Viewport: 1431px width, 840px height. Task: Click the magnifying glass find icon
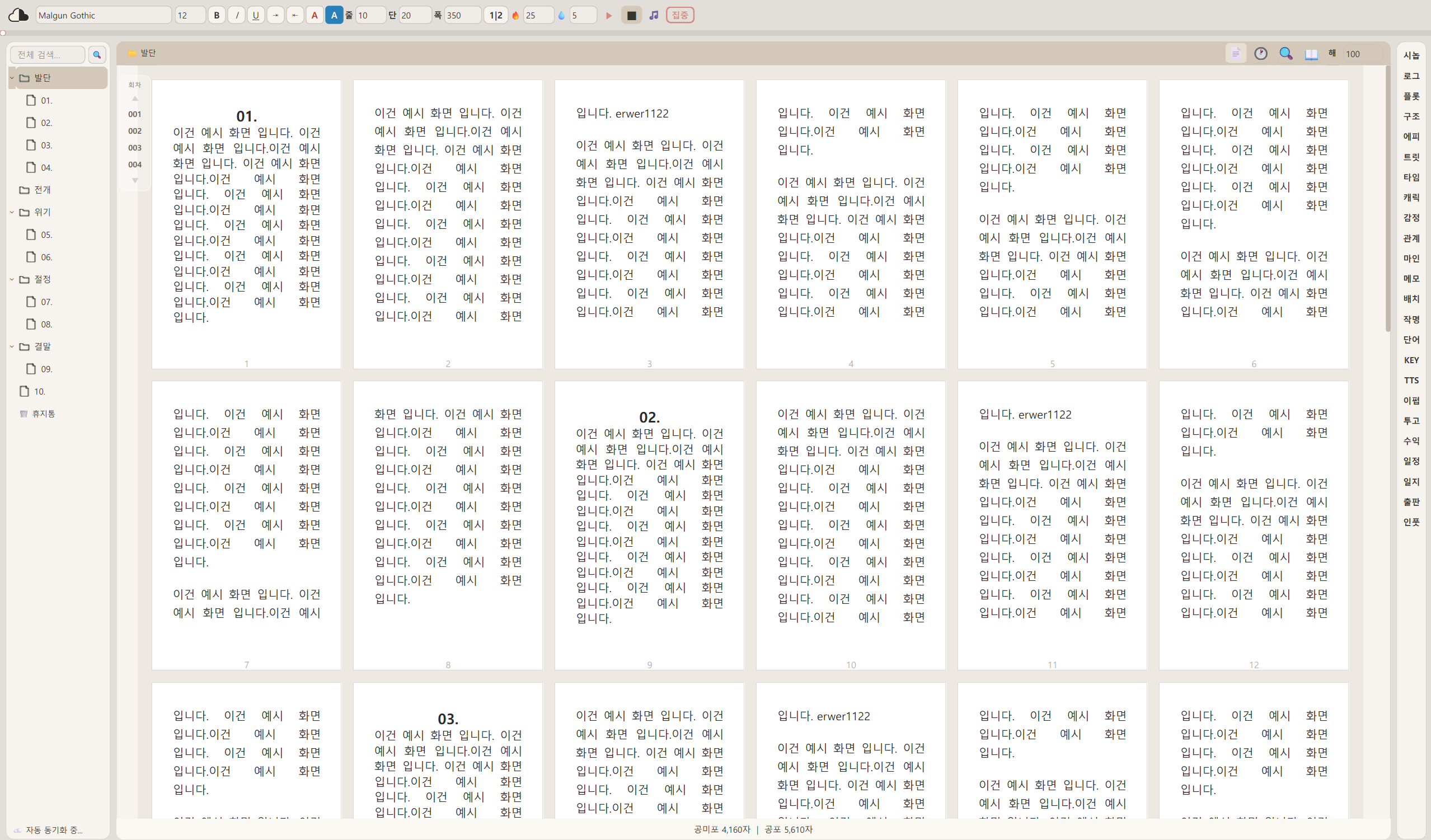point(1285,53)
